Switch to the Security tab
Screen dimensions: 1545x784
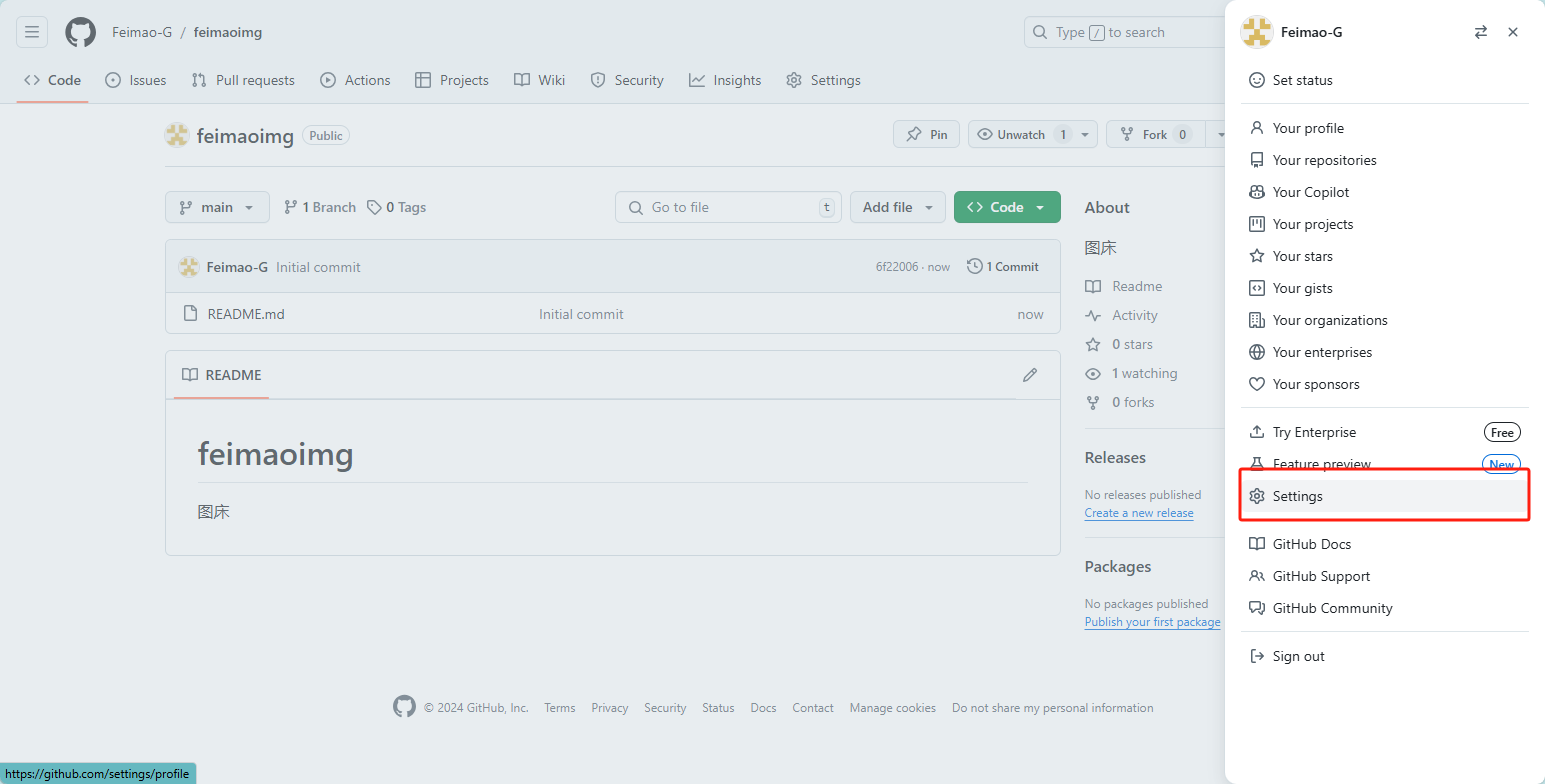627,80
